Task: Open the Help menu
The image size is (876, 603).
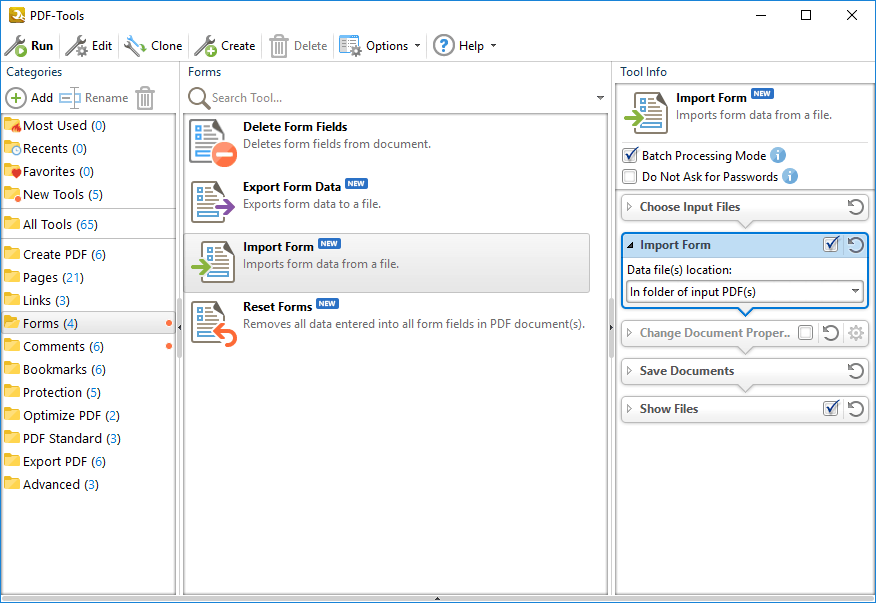Action: [465, 46]
